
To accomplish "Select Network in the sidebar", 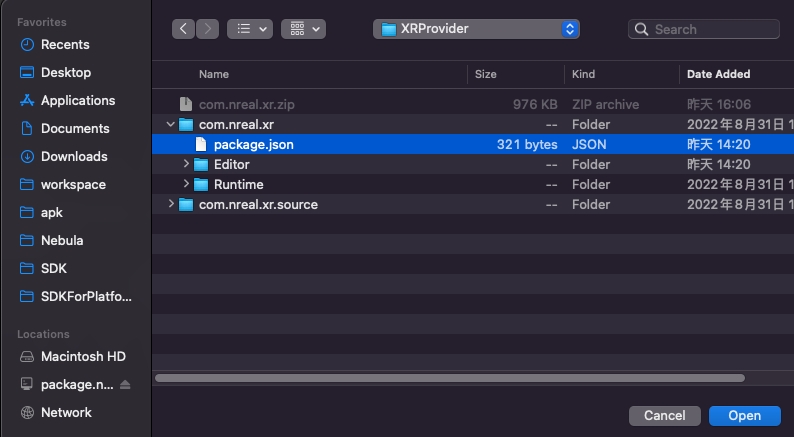I will pyautogui.click(x=66, y=413).
